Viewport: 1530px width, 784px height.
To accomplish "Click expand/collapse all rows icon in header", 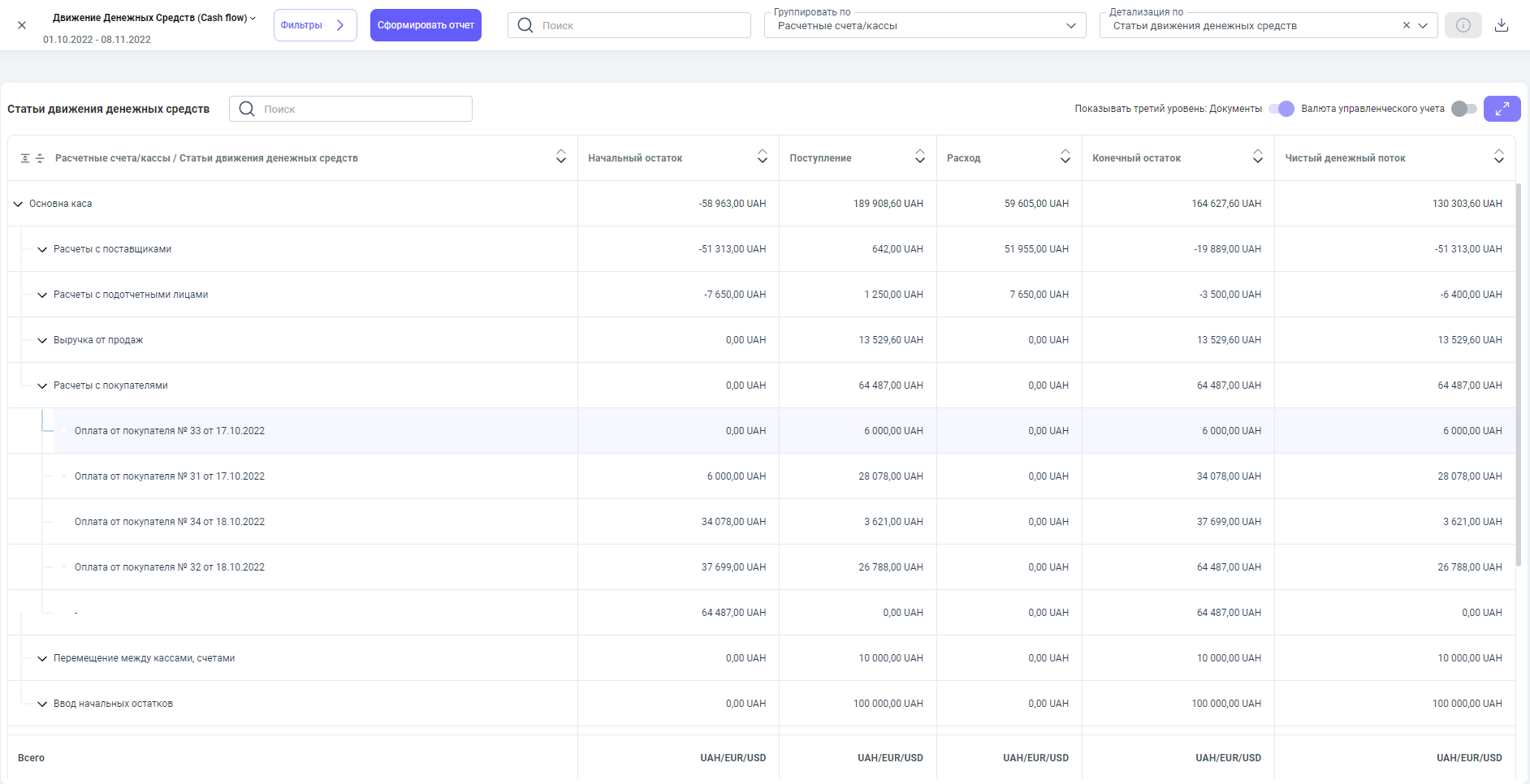I will 32,158.
